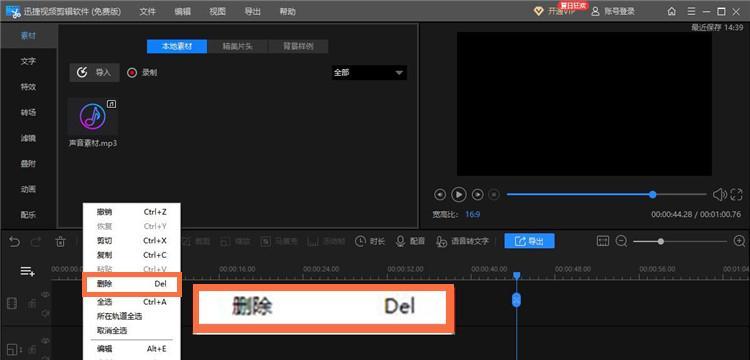Open the 素材 sidebar section
This screenshot has width=750, height=360.
[x=28, y=36]
